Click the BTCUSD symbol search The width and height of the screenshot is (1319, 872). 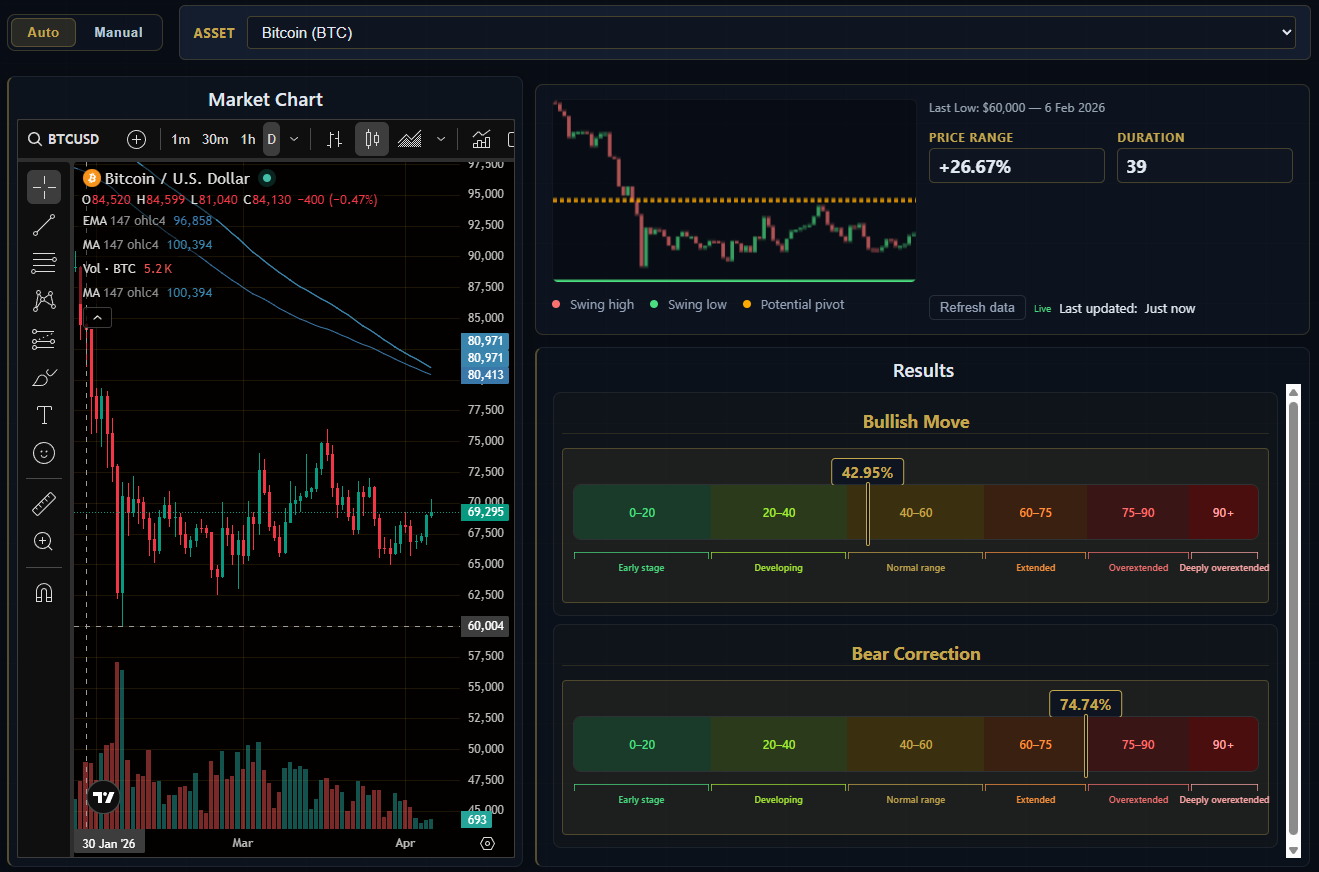(x=63, y=139)
